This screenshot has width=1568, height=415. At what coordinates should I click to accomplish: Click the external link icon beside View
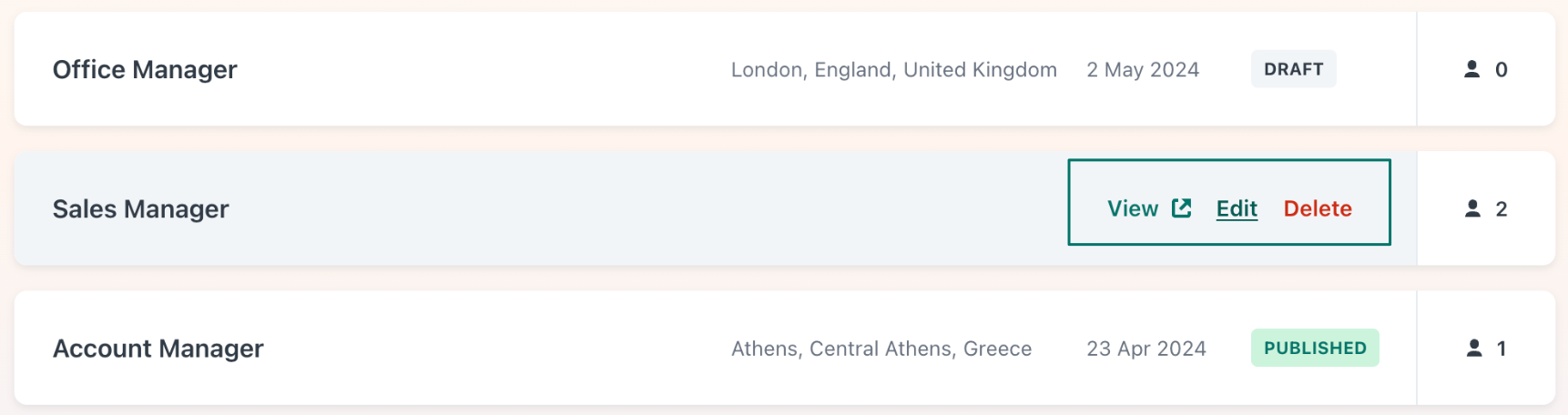tap(1181, 208)
